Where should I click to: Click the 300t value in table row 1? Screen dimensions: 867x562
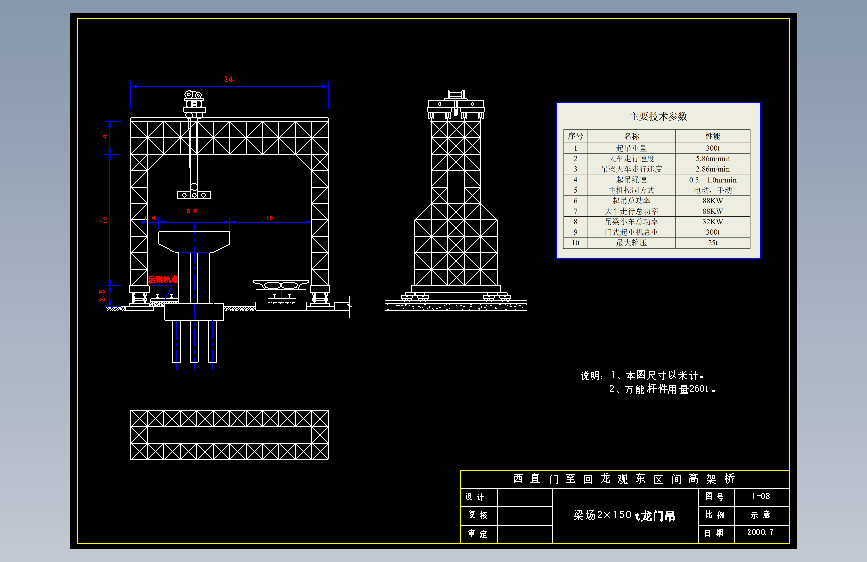713,148
